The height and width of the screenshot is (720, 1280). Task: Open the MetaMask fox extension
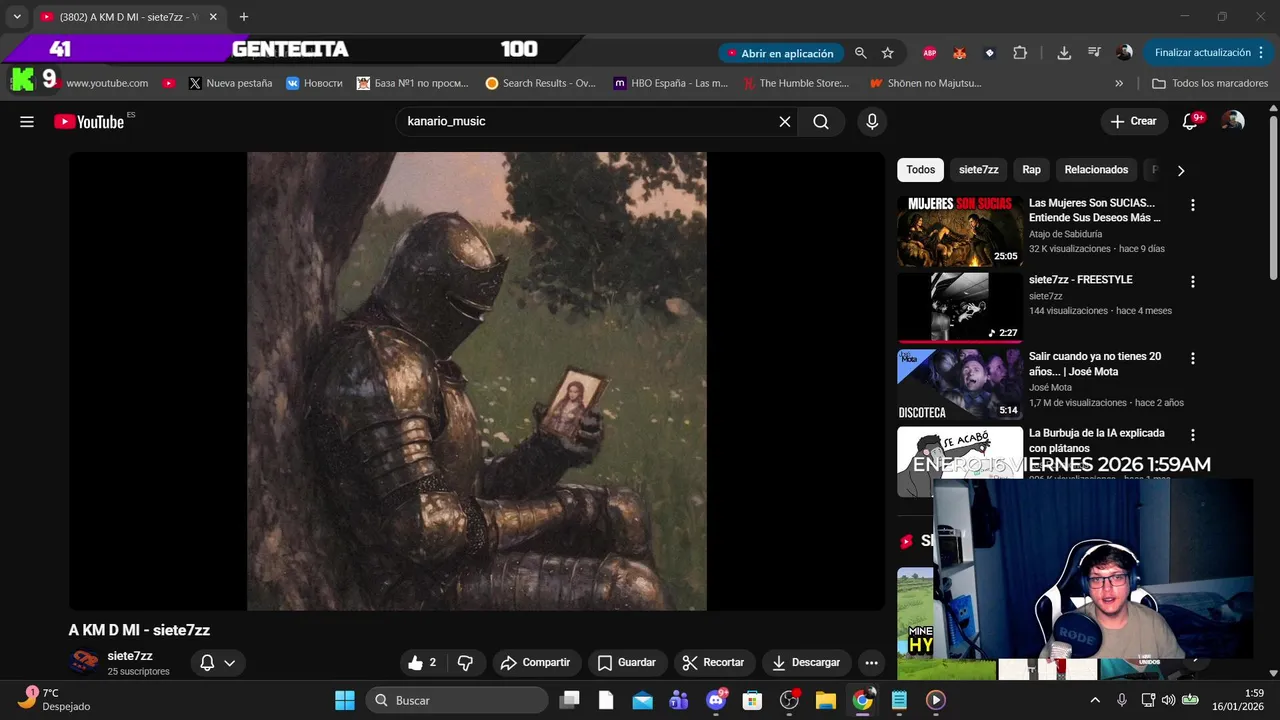tap(959, 53)
